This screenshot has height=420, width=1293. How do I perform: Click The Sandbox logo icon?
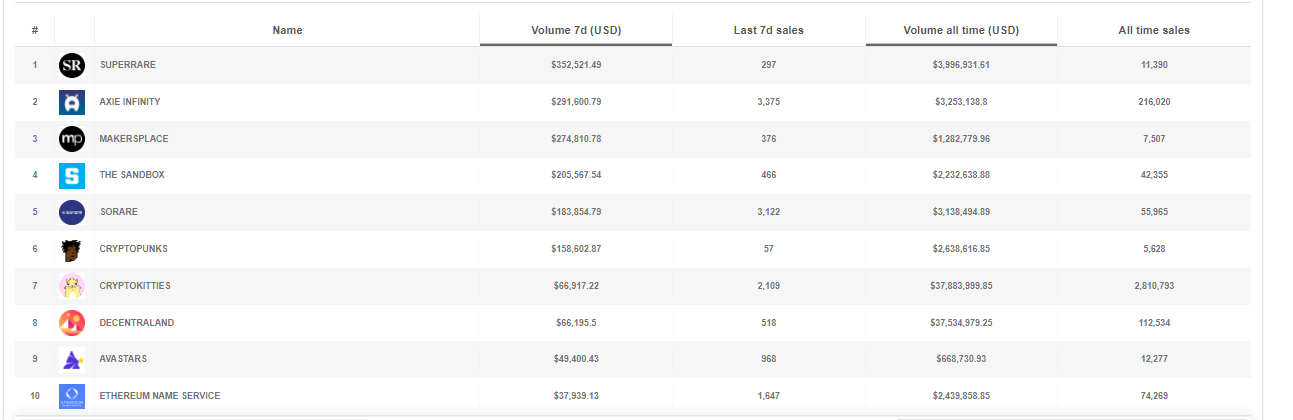tap(72, 176)
